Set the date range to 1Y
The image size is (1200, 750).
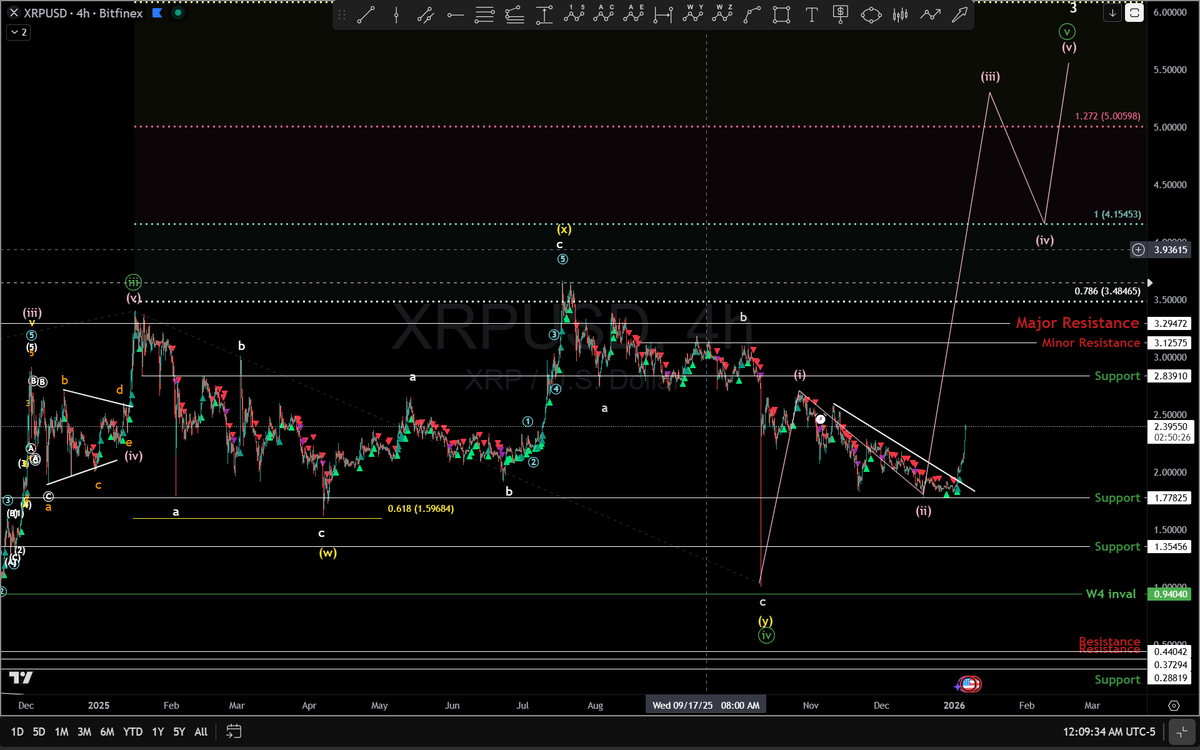(158, 731)
